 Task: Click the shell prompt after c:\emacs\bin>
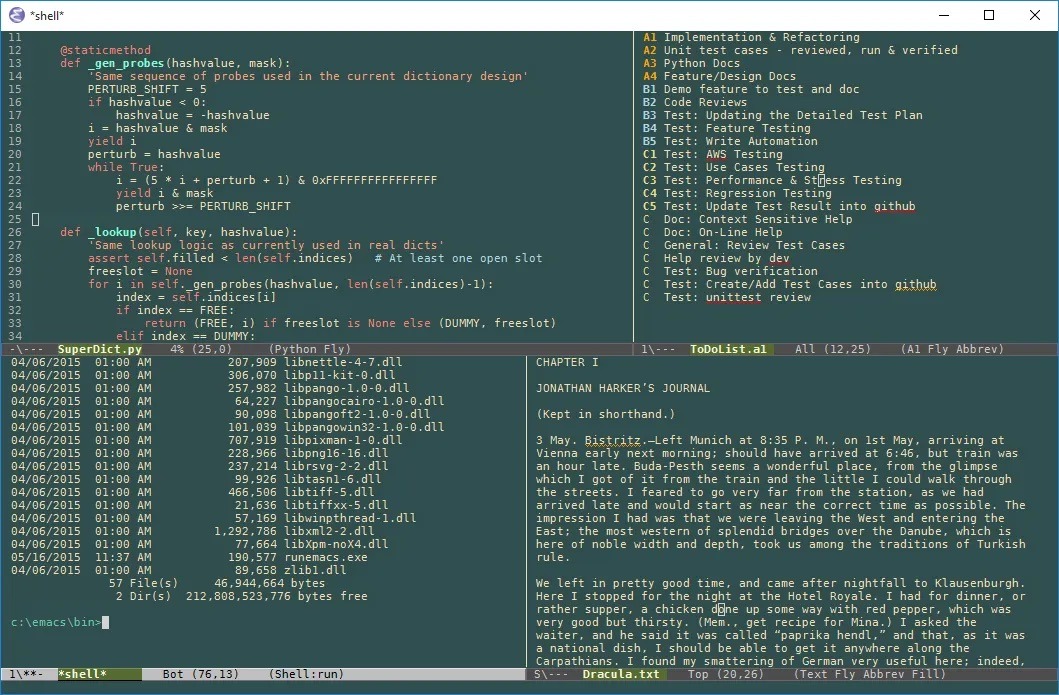[x=104, y=621]
